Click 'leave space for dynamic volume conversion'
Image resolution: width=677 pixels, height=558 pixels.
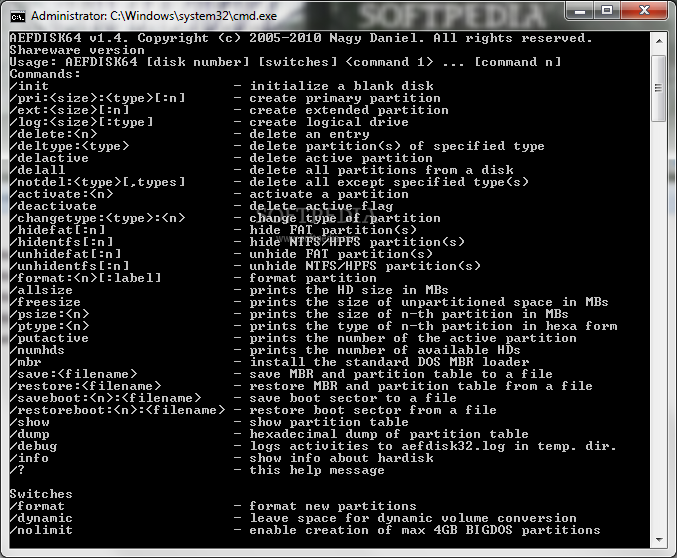click(x=413, y=518)
